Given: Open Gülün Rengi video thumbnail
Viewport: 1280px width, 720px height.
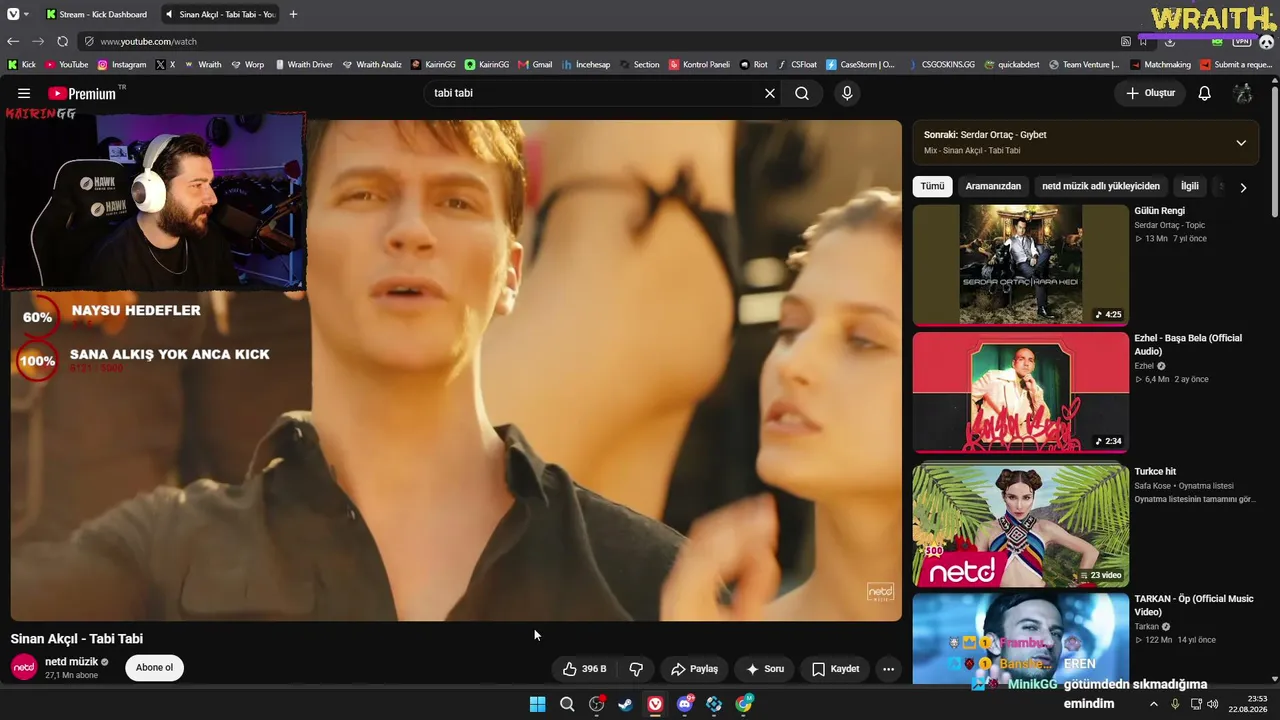Looking at the screenshot, I should [1020, 264].
